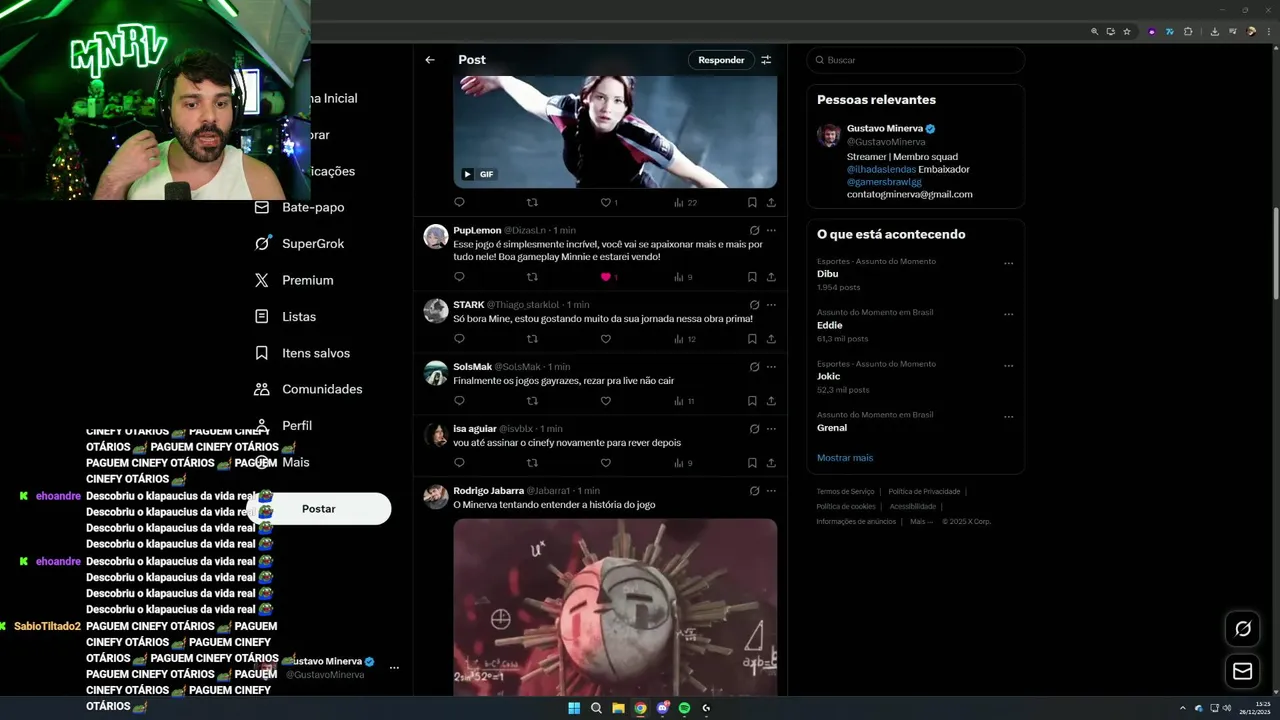Share isa aguiar's post
The height and width of the screenshot is (720, 1280).
[771, 463]
